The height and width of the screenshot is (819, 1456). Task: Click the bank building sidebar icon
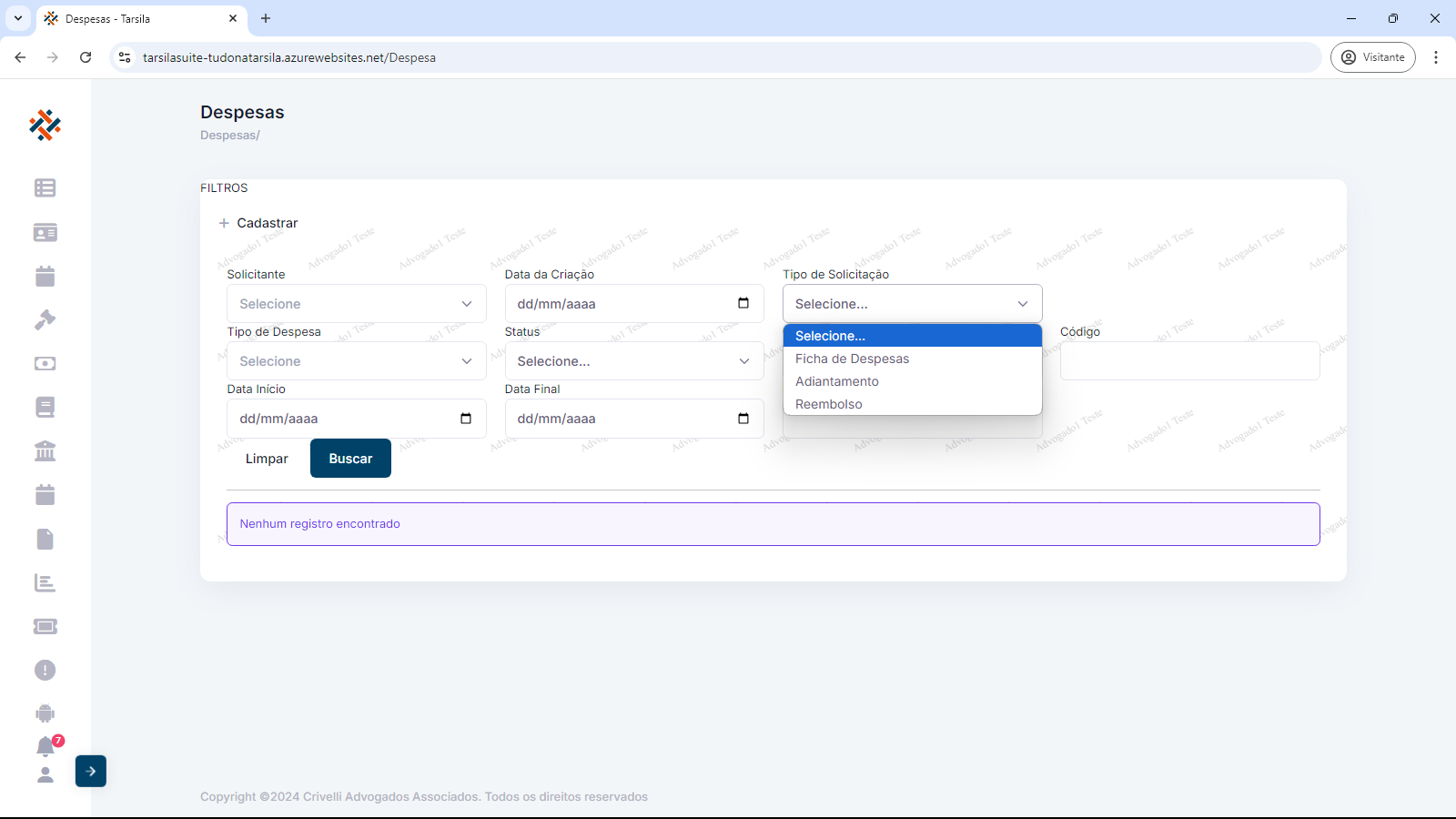(45, 450)
